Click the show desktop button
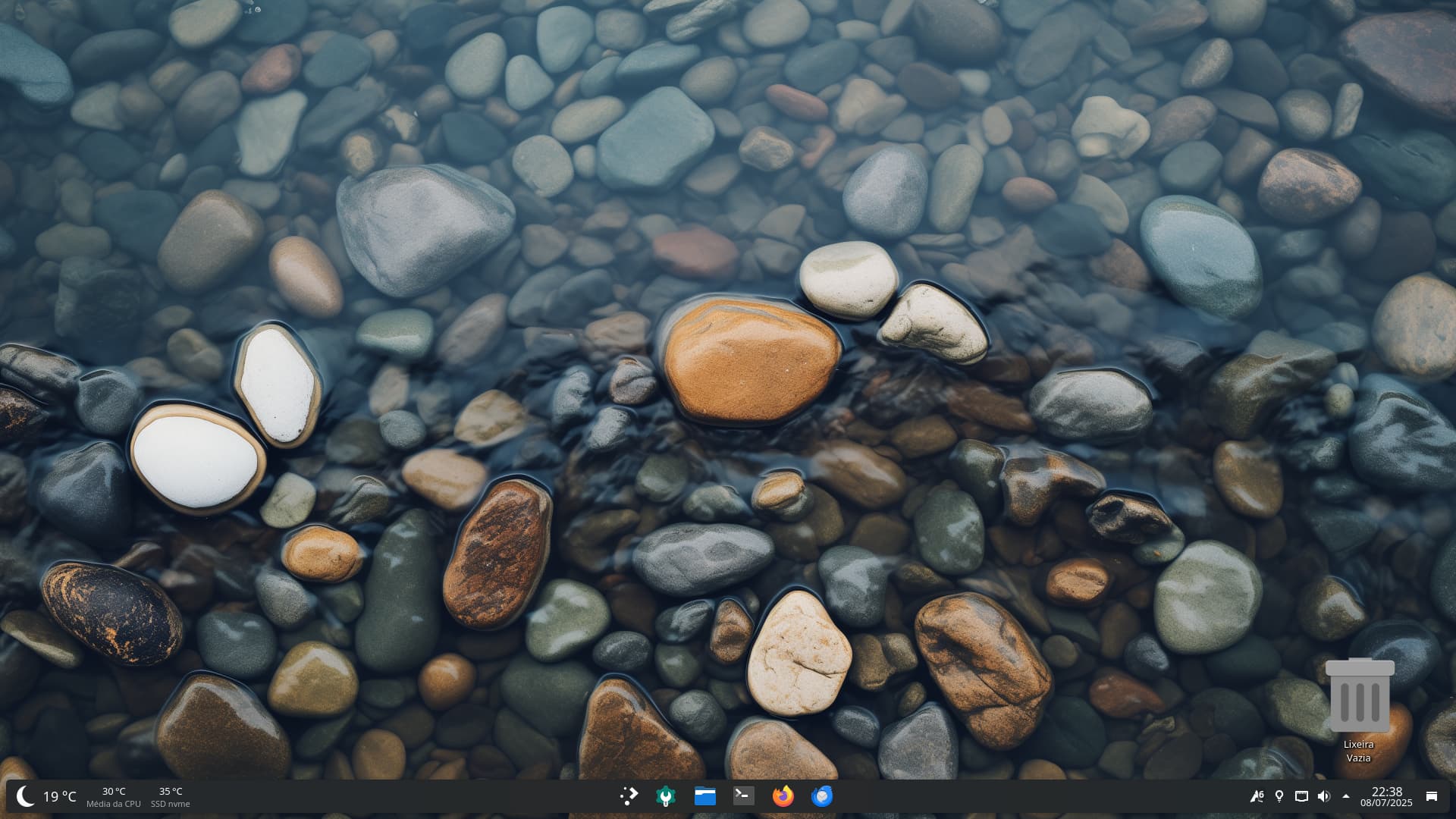Viewport: 1456px width, 819px height. (x=1432, y=796)
